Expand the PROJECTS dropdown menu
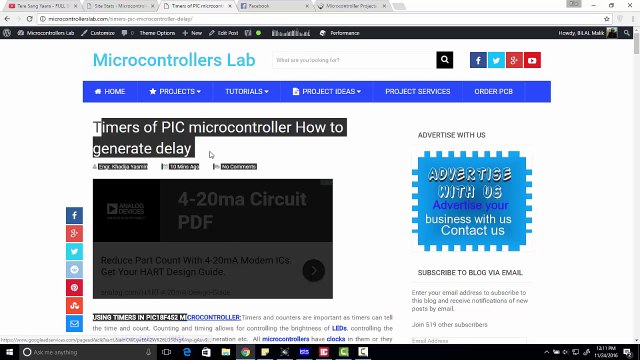Screen dimensions: 640x360 [x=175, y=91]
